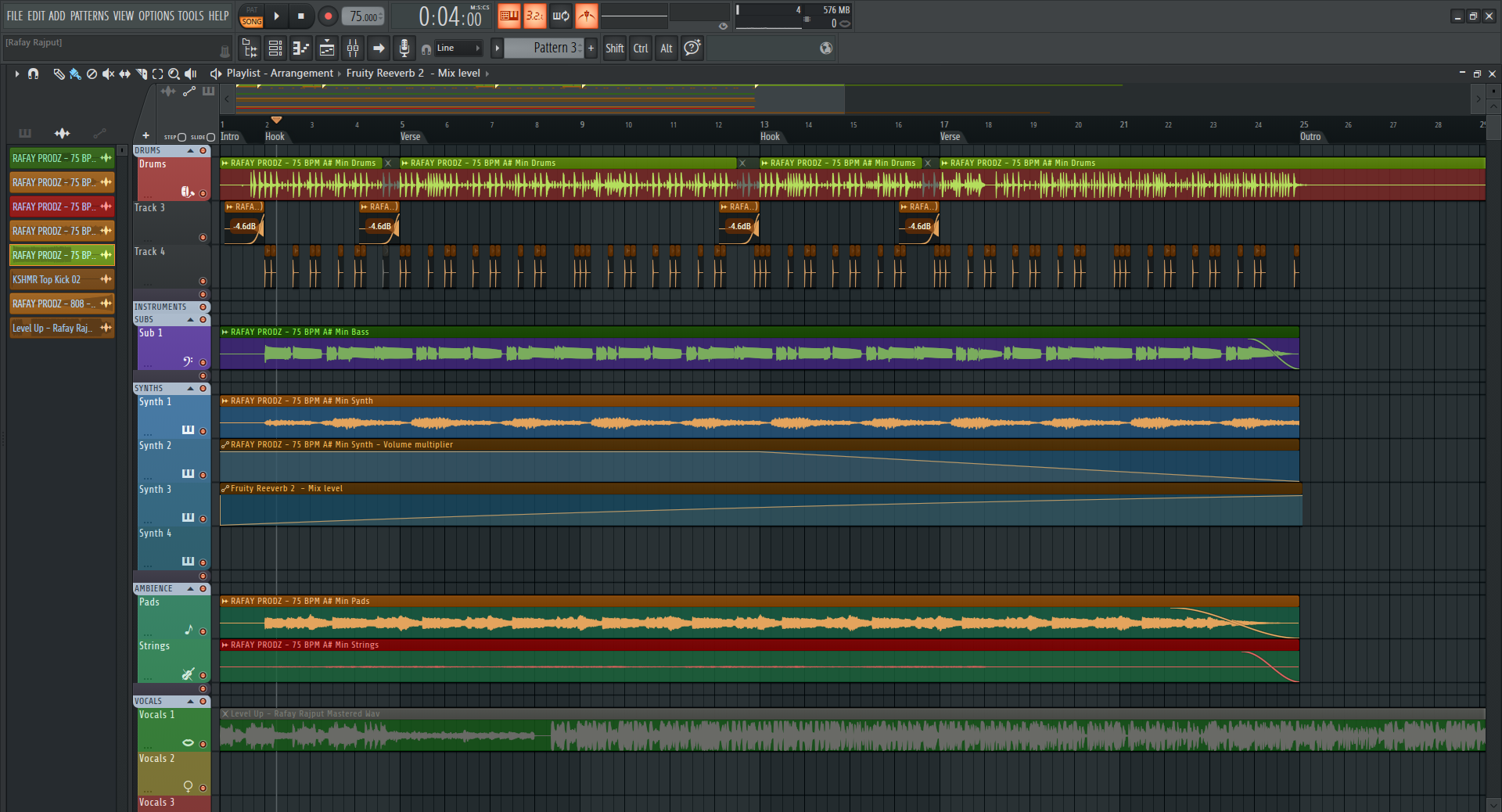The height and width of the screenshot is (812, 1502).
Task: Collapse the SYNTHS track group
Action: [190, 389]
